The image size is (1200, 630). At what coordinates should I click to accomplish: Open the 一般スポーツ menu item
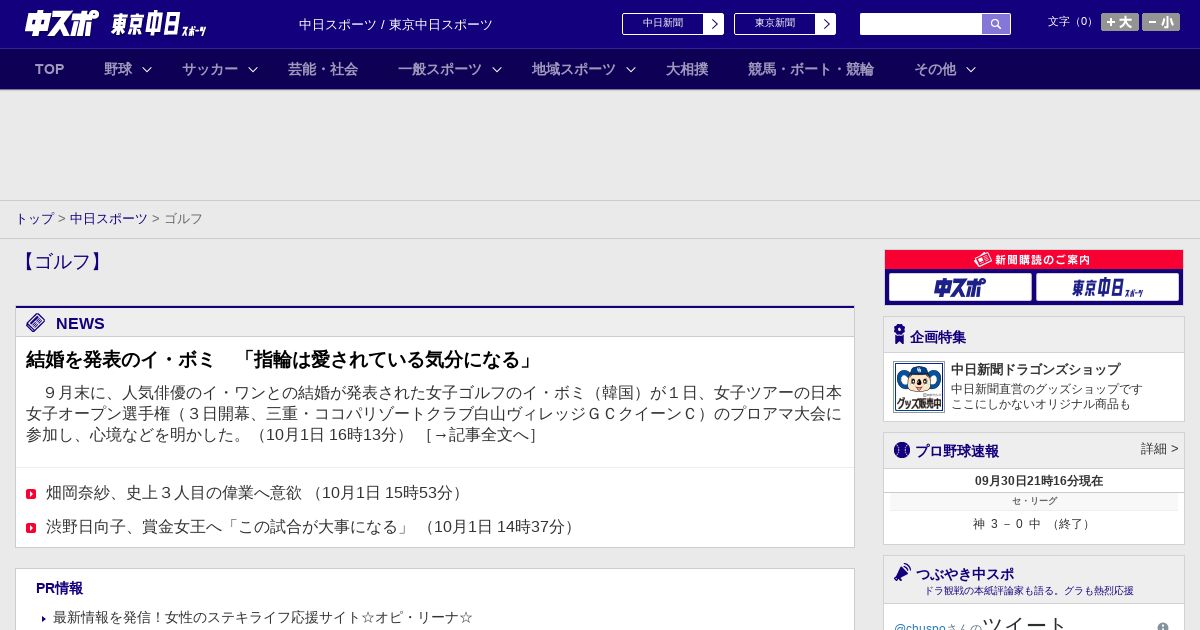tap(440, 69)
